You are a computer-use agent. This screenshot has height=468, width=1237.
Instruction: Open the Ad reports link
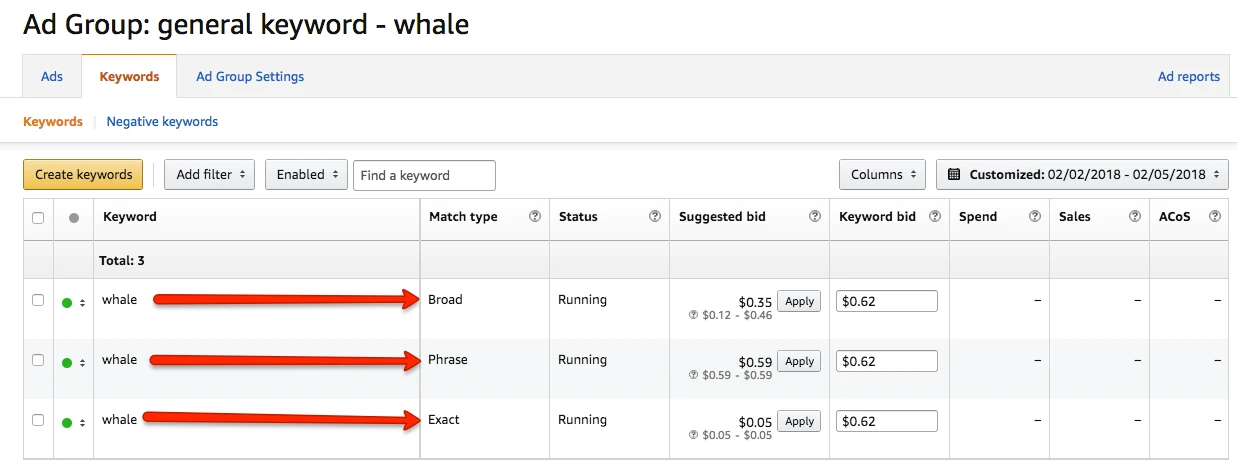[x=1189, y=76]
